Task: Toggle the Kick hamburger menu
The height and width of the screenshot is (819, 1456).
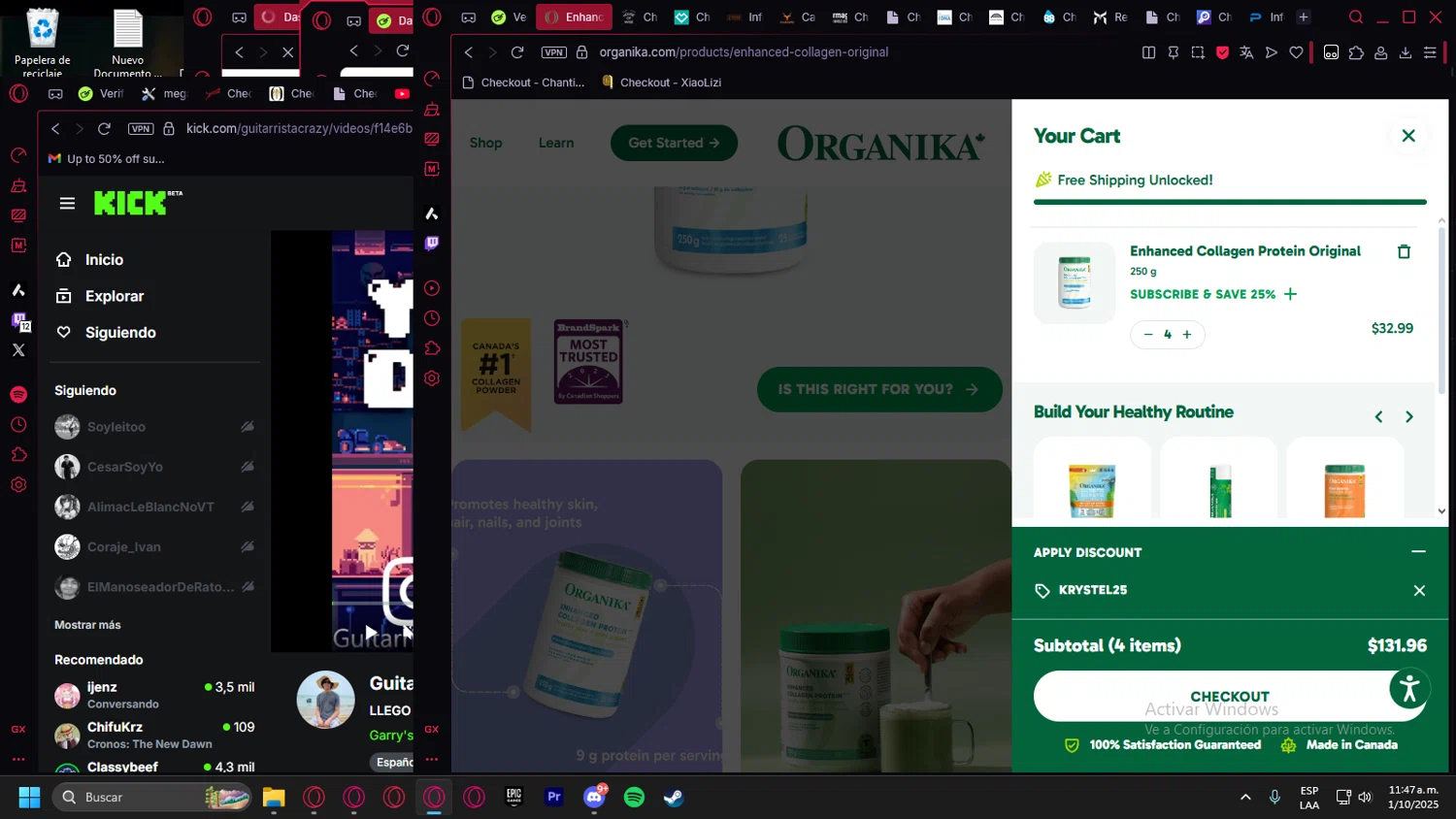Action: [x=67, y=203]
